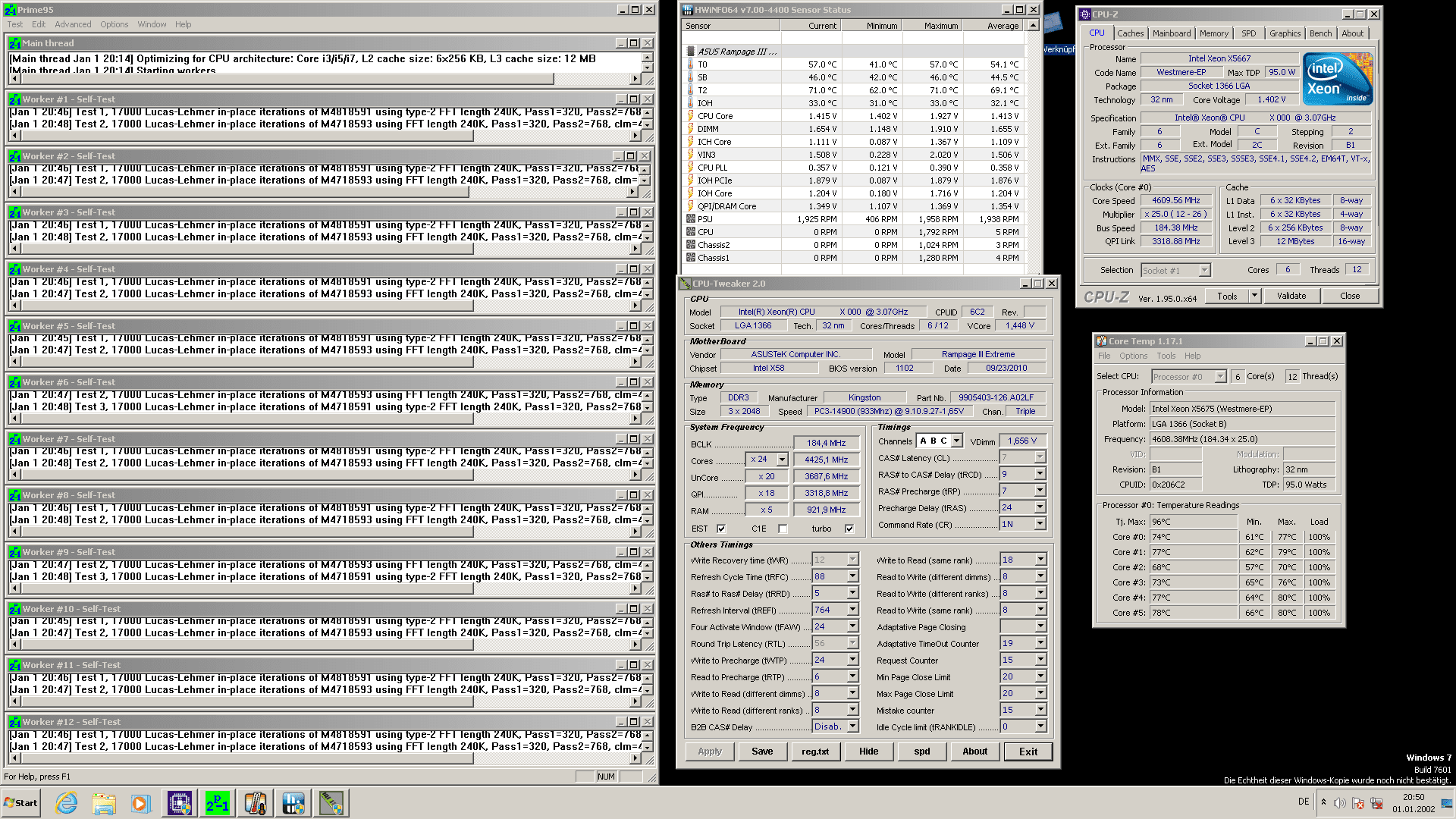Open the Socket #1 selection dropdown in CPU-Z
Image resolution: width=1456 pixels, height=819 pixels.
[x=1204, y=271]
